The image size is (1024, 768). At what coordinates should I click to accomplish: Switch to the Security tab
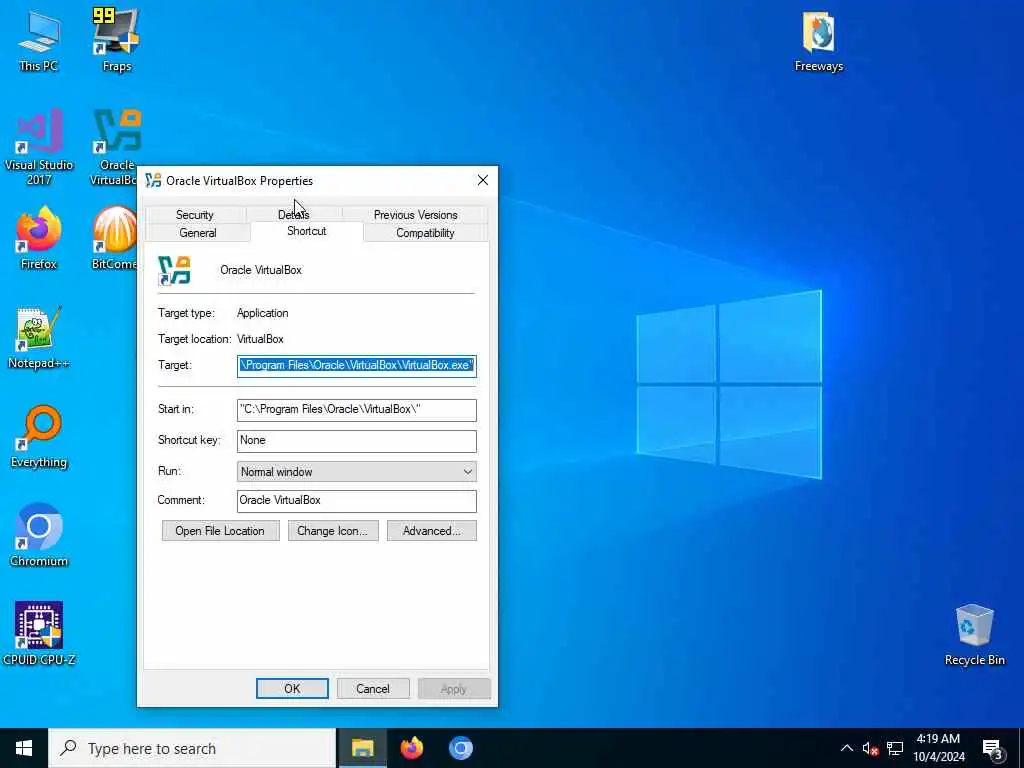point(195,215)
